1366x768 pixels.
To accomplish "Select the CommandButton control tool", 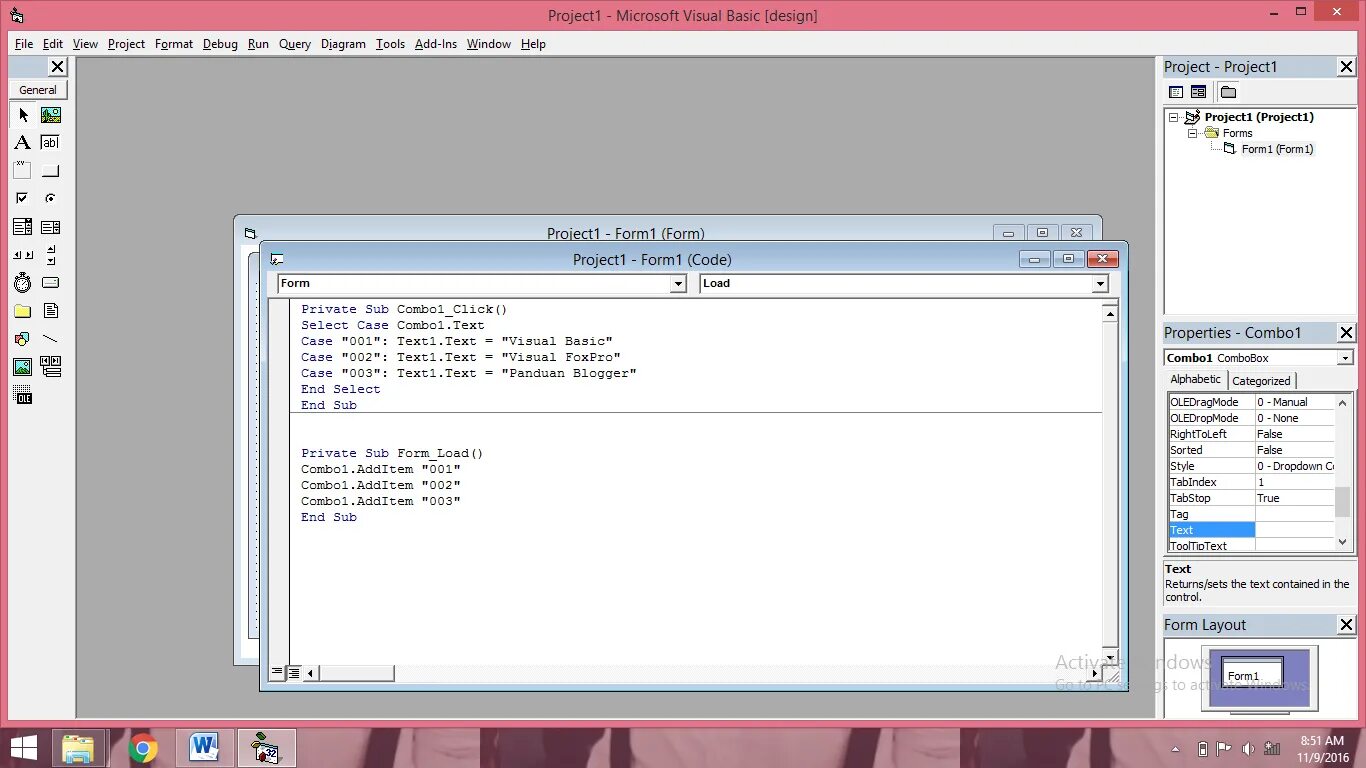I will point(51,171).
